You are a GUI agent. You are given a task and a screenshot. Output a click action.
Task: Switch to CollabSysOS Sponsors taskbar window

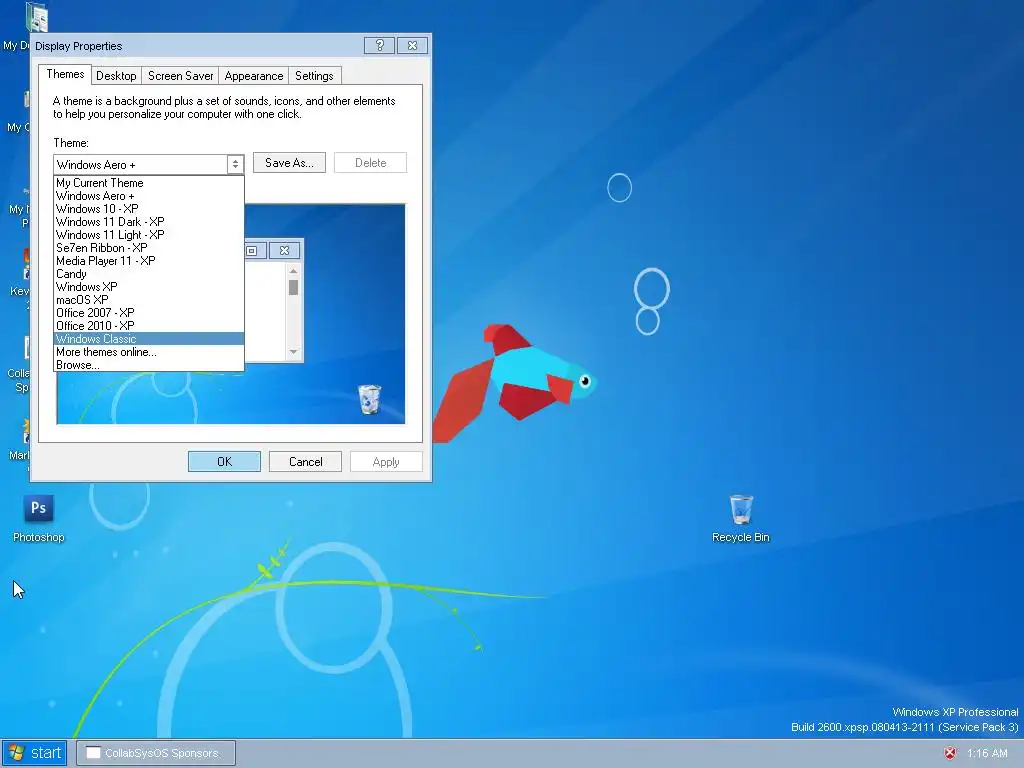pyautogui.click(x=156, y=753)
